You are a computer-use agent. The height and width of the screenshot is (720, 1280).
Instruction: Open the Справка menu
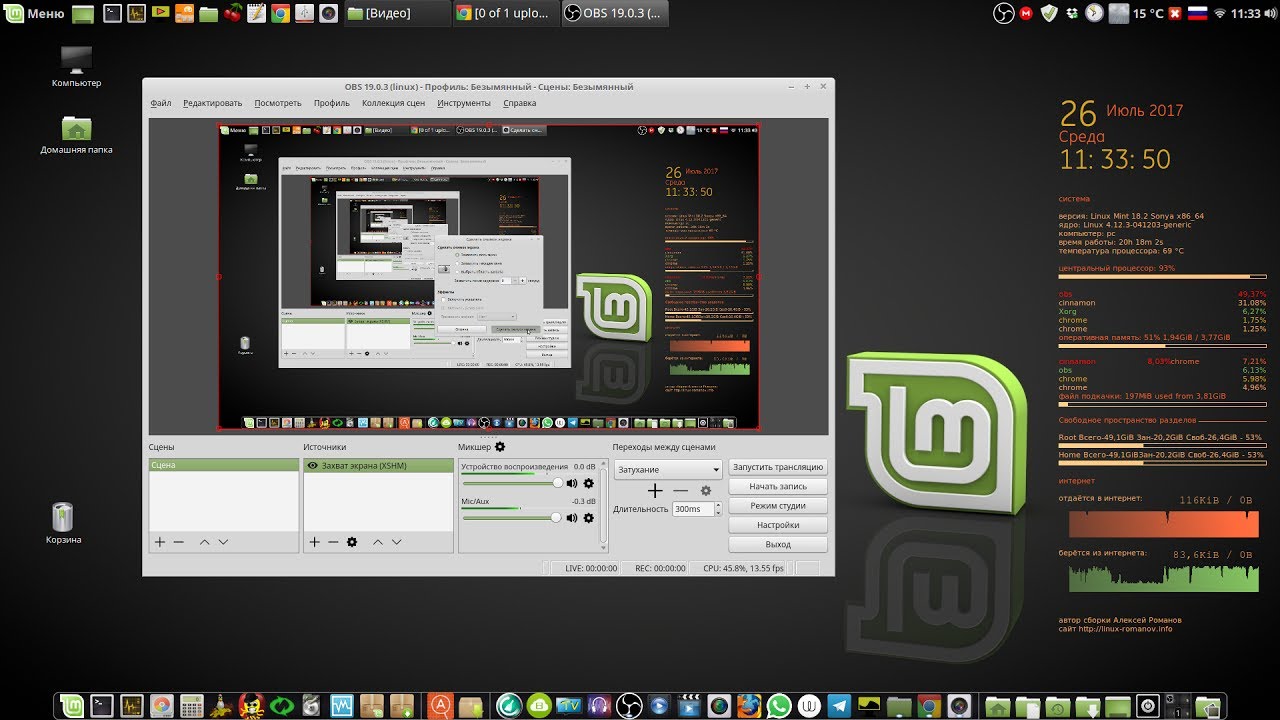pyautogui.click(x=519, y=103)
